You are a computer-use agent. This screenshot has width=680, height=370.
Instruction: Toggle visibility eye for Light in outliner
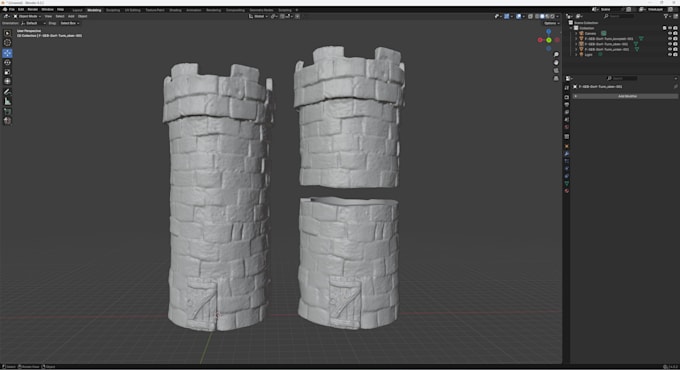[x=670, y=55]
